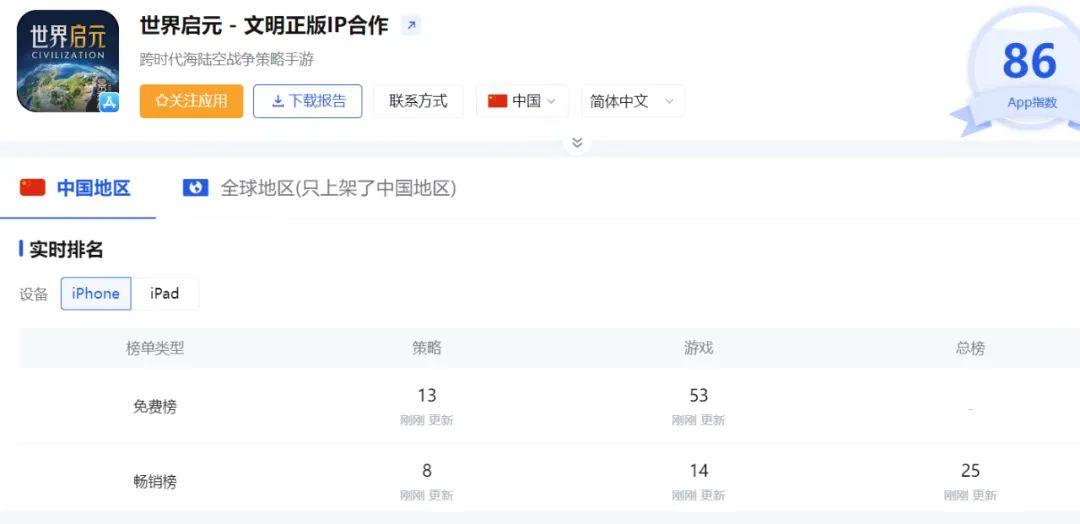Select the iPhone device option
The image size is (1080, 524).
pyautogui.click(x=96, y=293)
